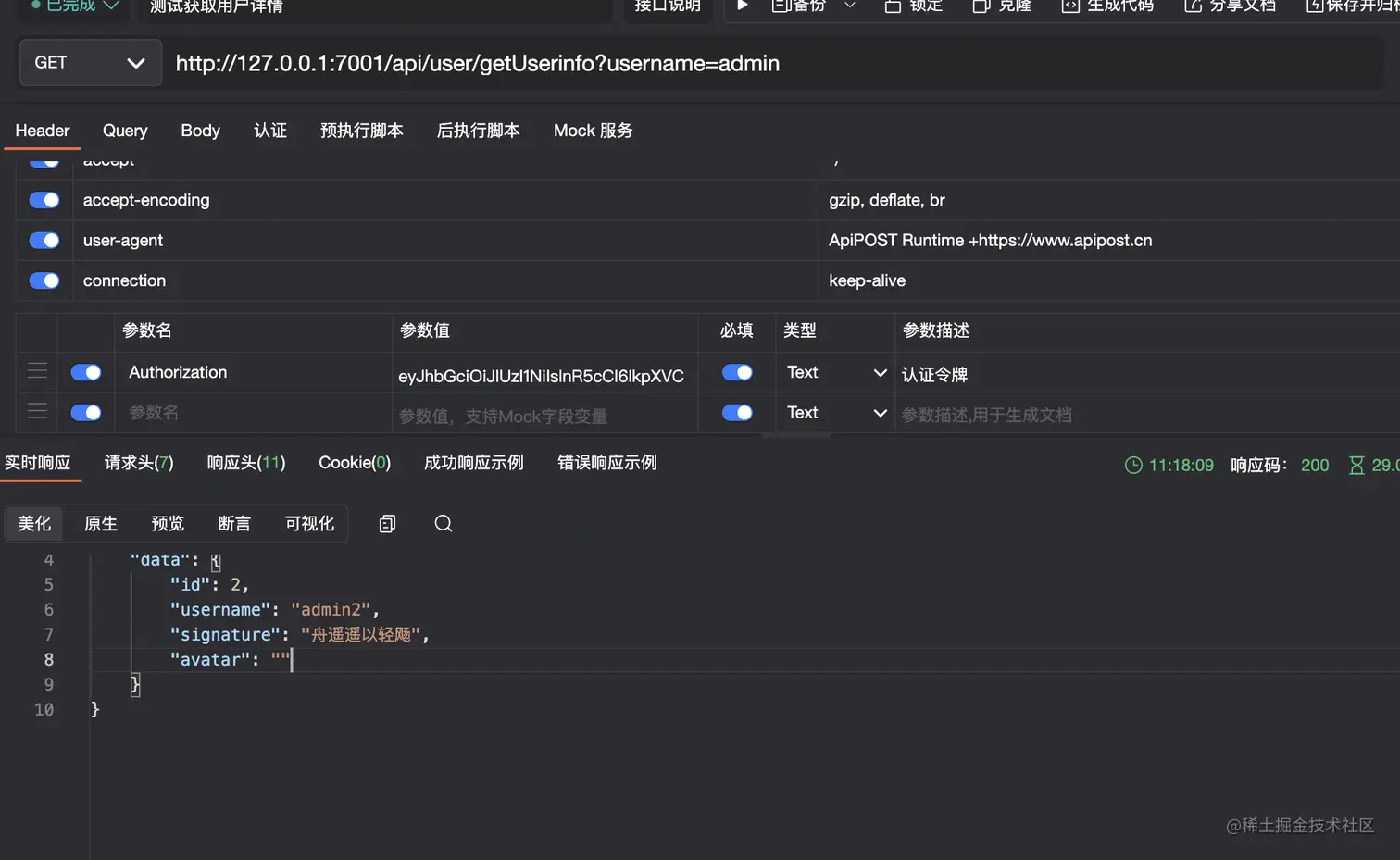Open the 备份 dropdown arrow
Viewport: 1400px width, 860px height.
850,6
